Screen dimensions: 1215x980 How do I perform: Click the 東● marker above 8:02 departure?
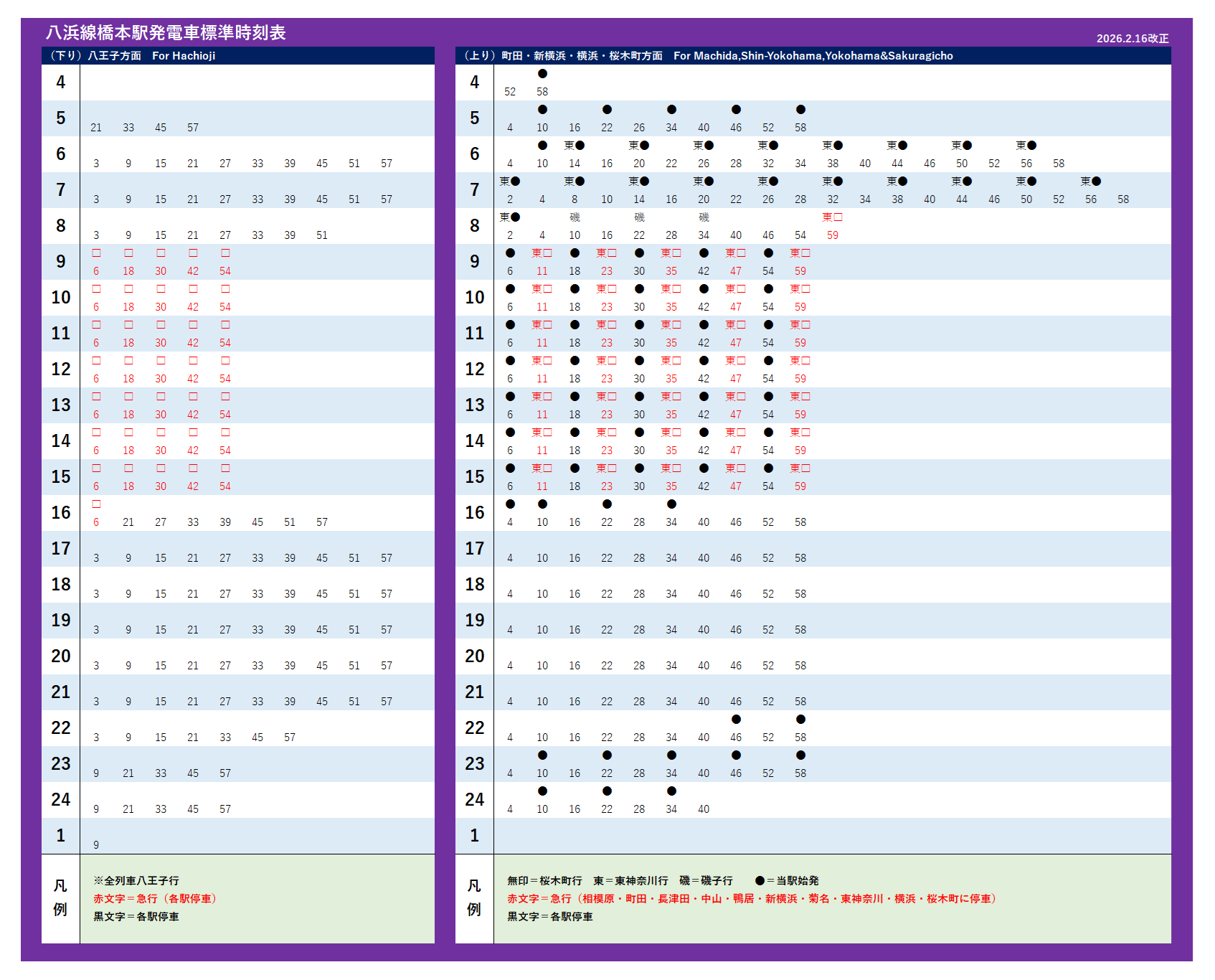pyautogui.click(x=510, y=217)
